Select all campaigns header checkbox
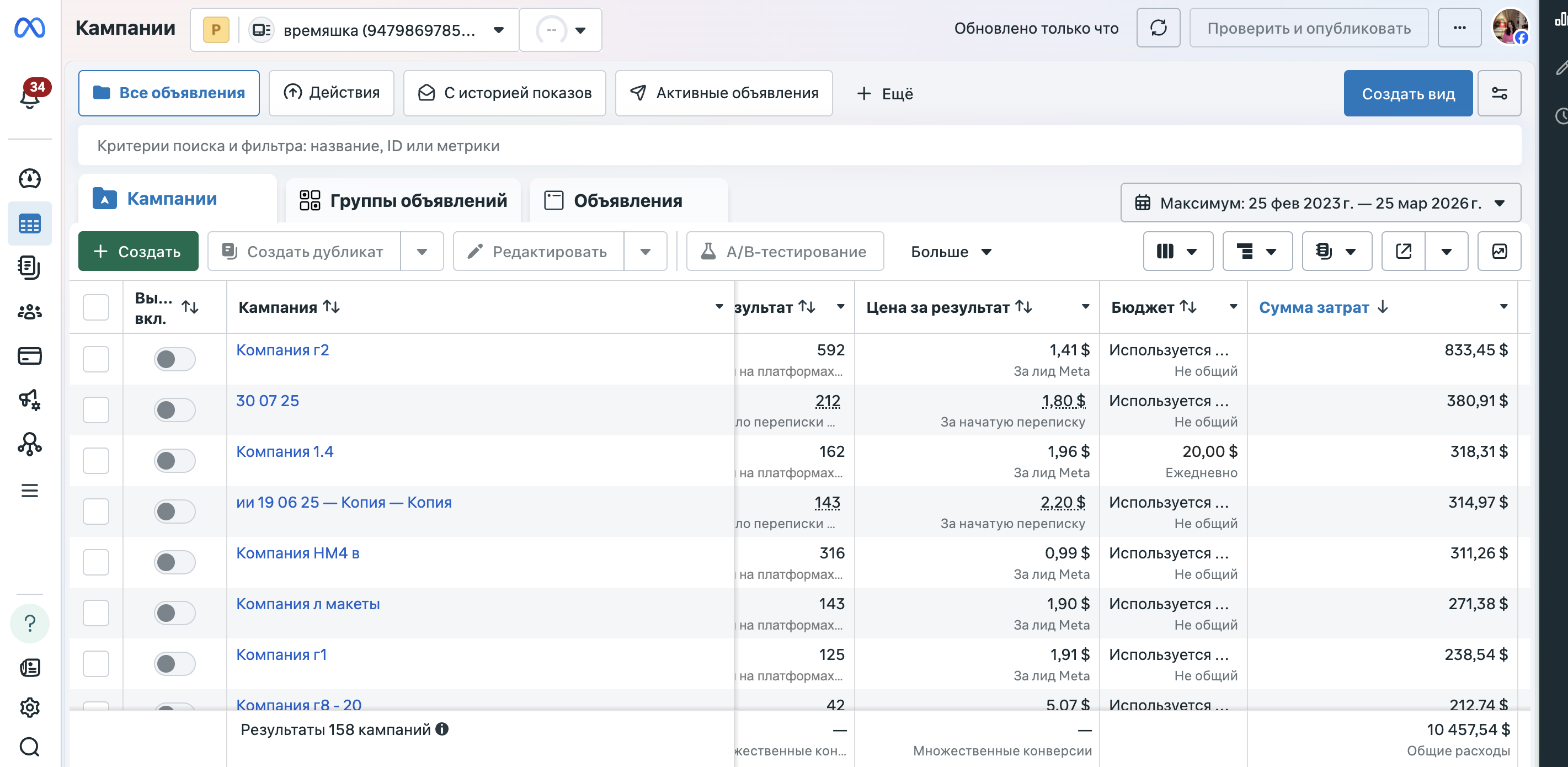1568x767 pixels. pos(95,307)
